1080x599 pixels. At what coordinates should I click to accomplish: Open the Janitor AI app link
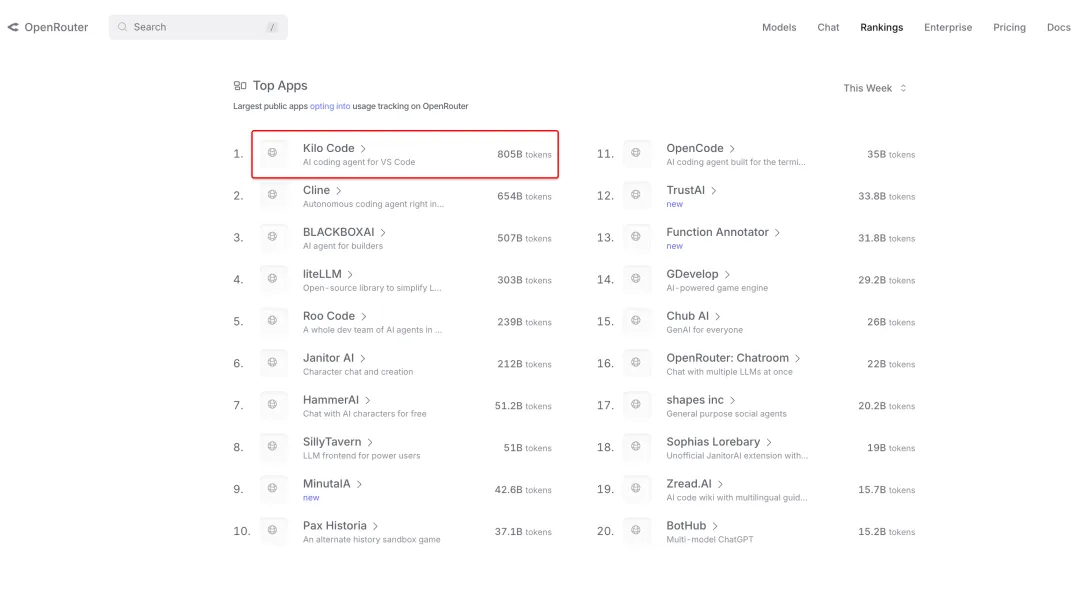tap(329, 358)
